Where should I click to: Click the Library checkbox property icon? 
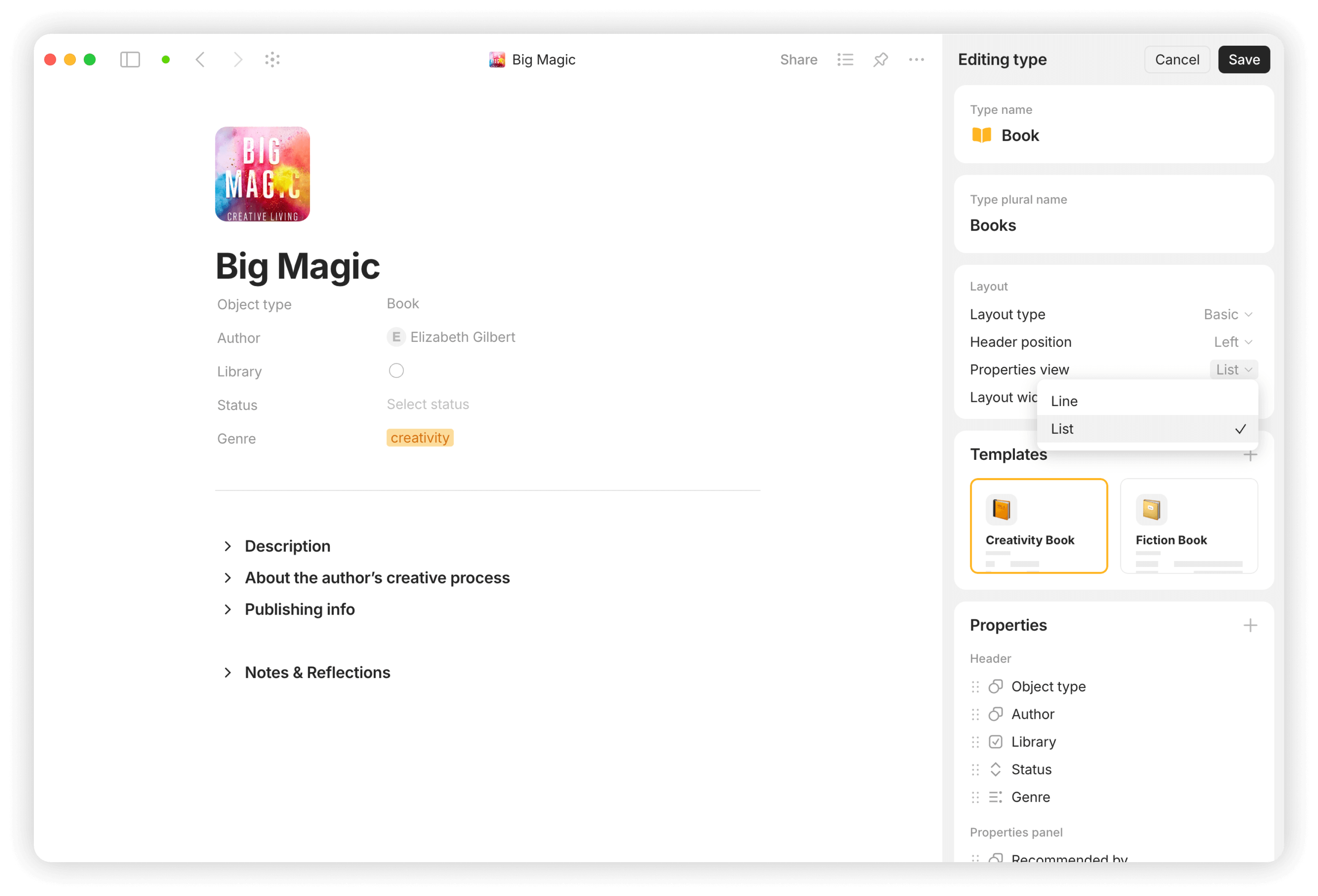point(995,742)
